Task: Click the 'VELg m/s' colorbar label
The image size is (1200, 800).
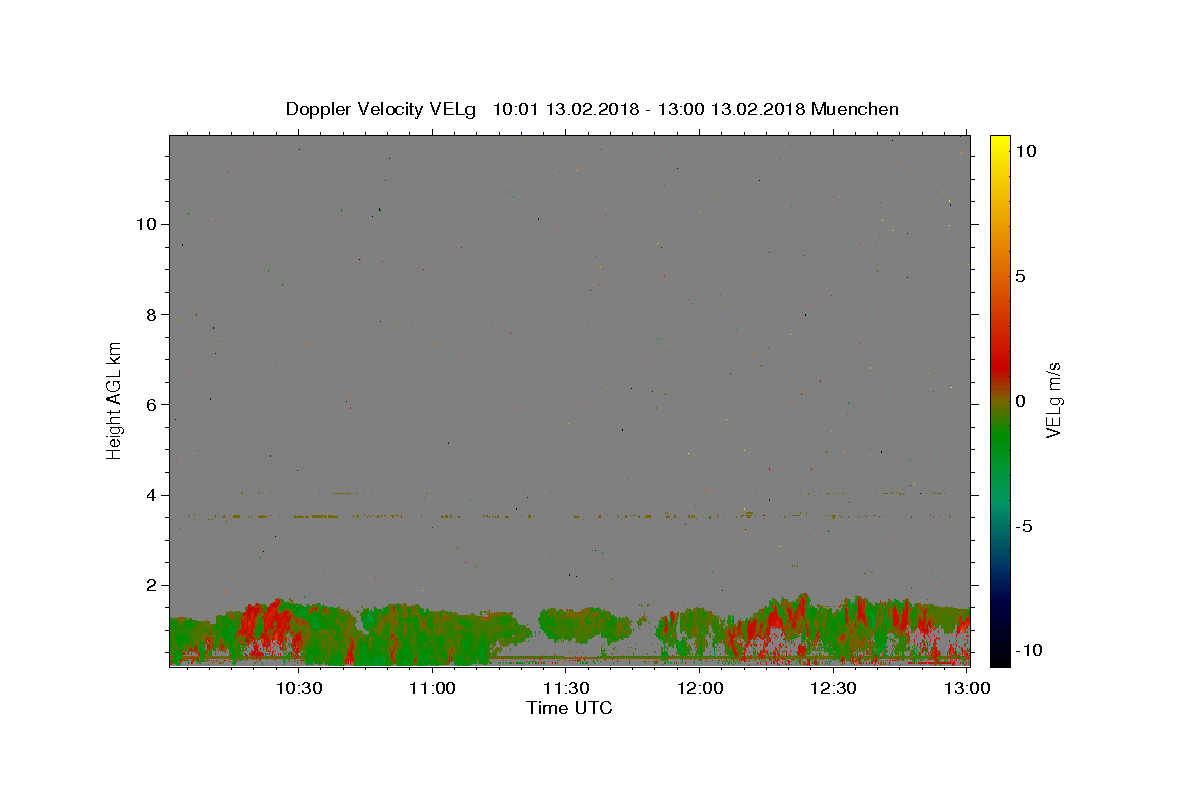Action: (x=1053, y=400)
